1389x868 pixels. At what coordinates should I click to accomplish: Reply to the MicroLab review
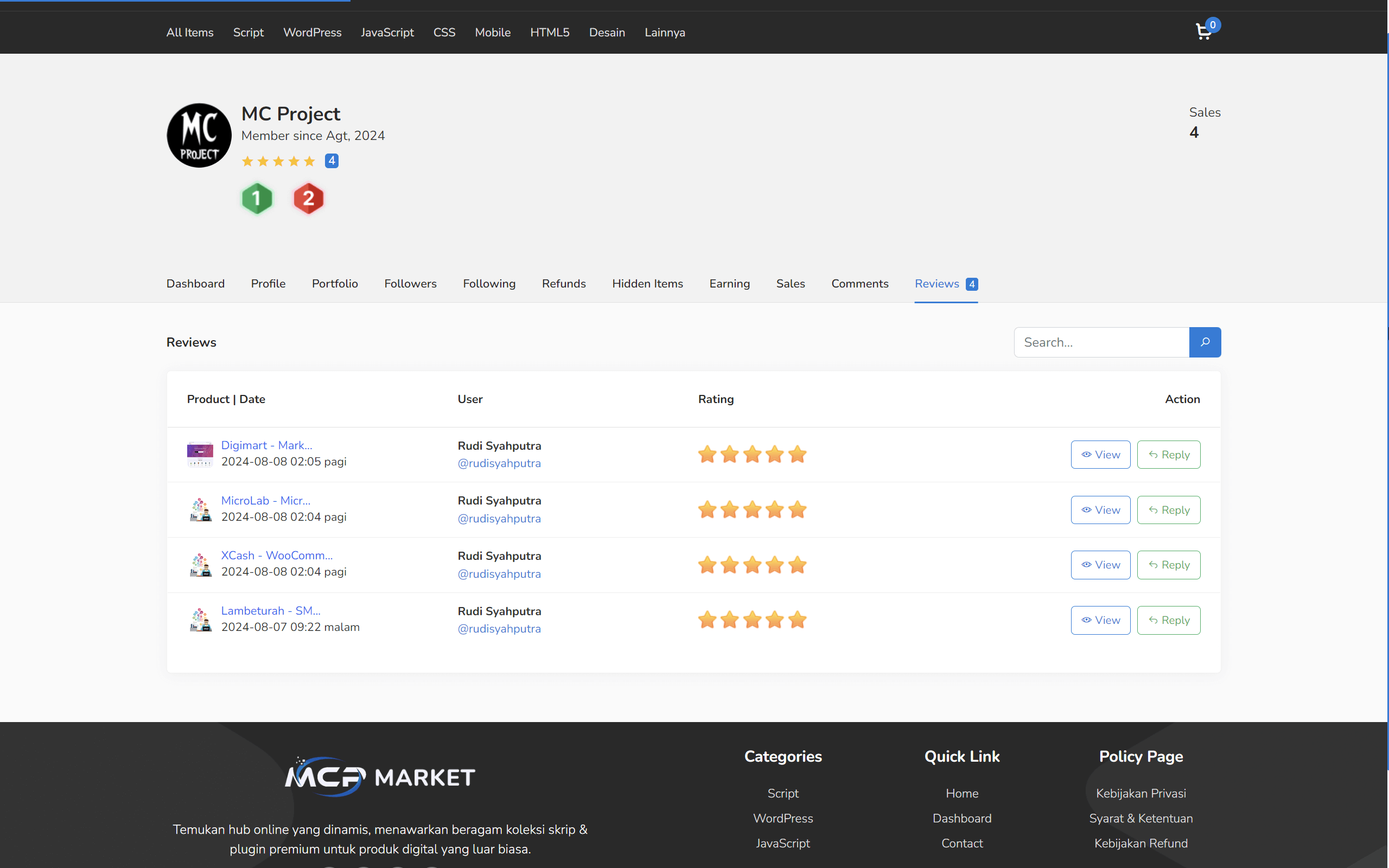1169,510
